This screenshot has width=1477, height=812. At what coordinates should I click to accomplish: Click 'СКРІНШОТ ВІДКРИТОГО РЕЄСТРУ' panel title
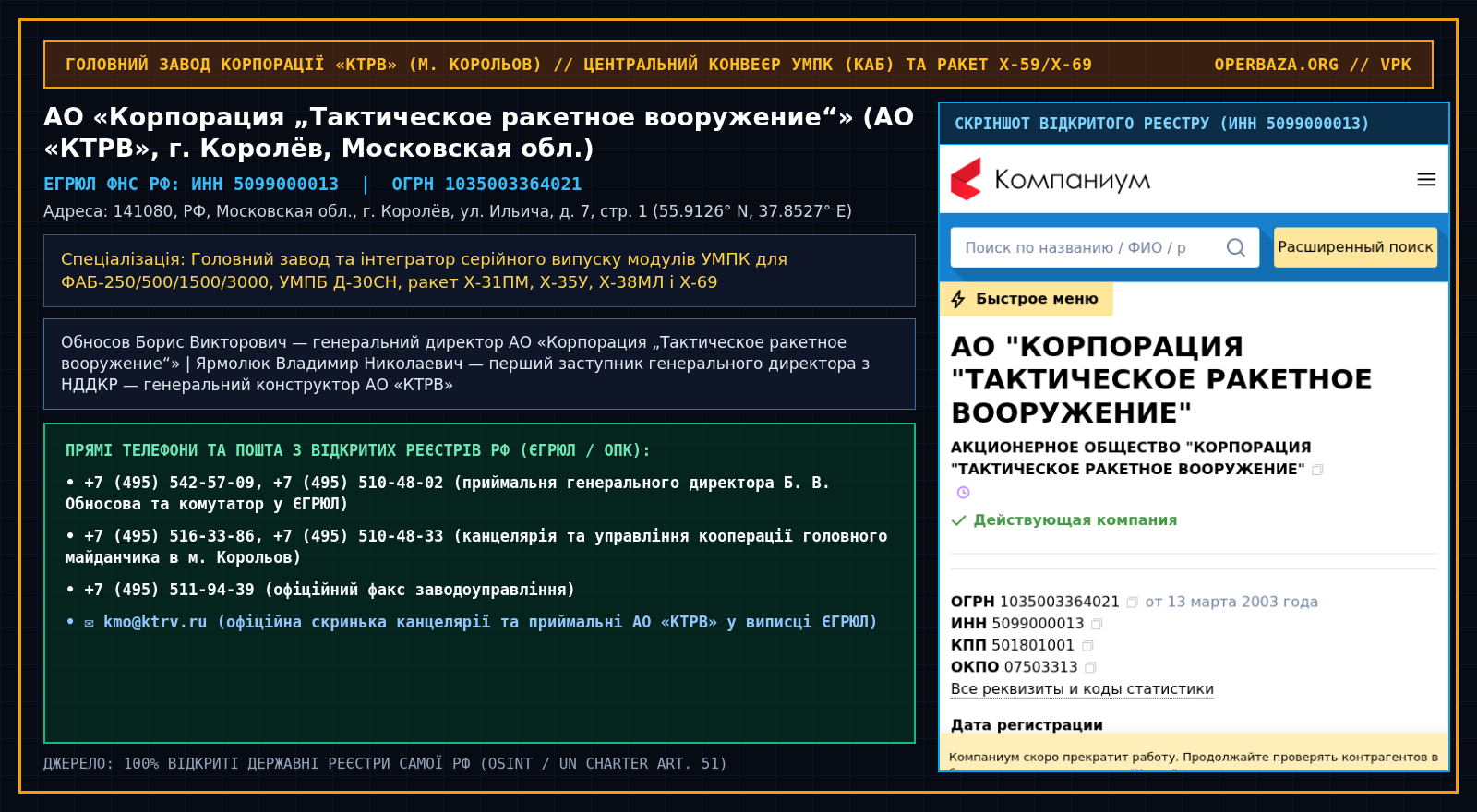click(1161, 124)
